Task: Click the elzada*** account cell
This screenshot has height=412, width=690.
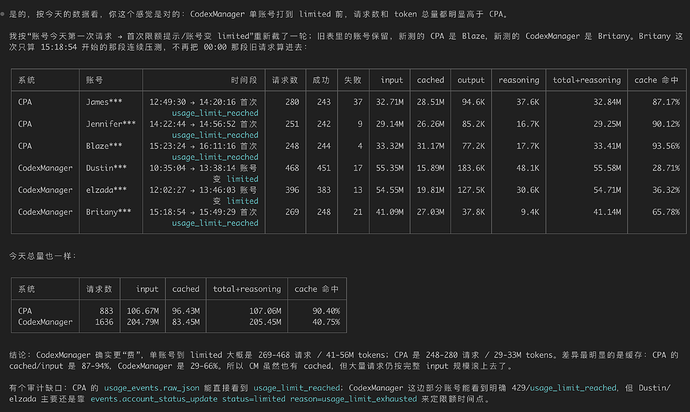Action: (106, 190)
